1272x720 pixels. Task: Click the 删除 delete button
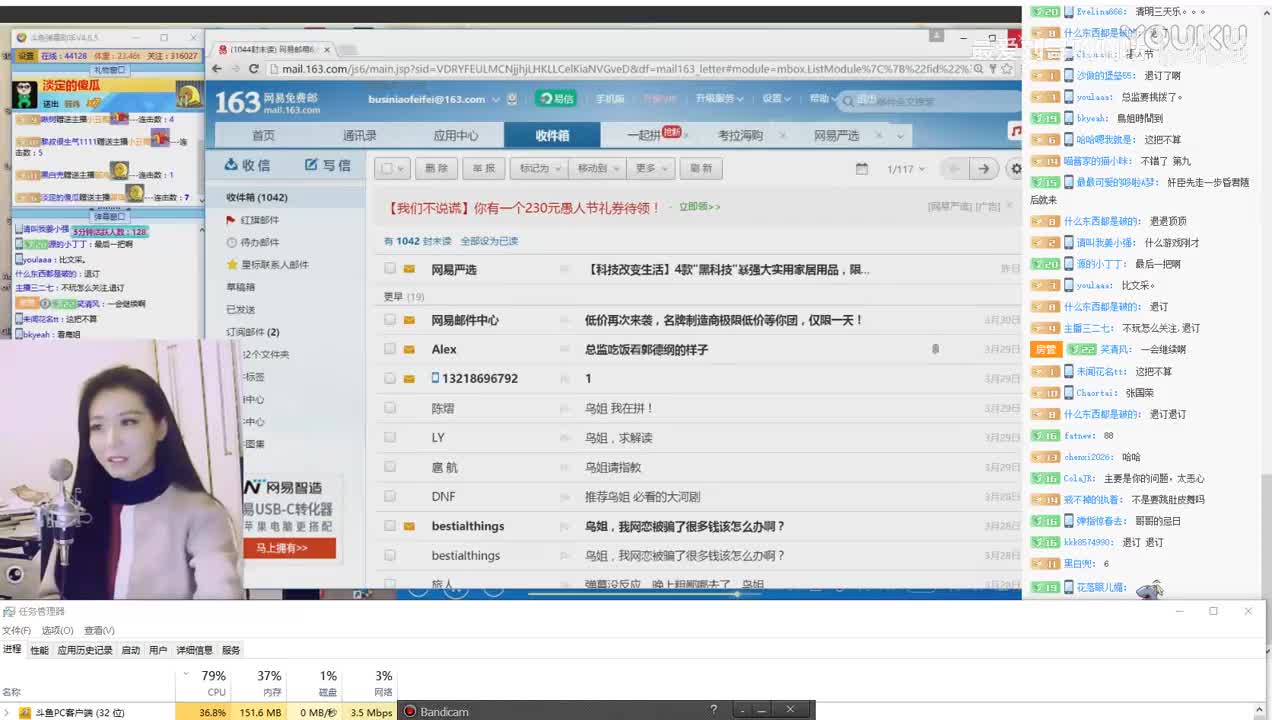(436, 169)
